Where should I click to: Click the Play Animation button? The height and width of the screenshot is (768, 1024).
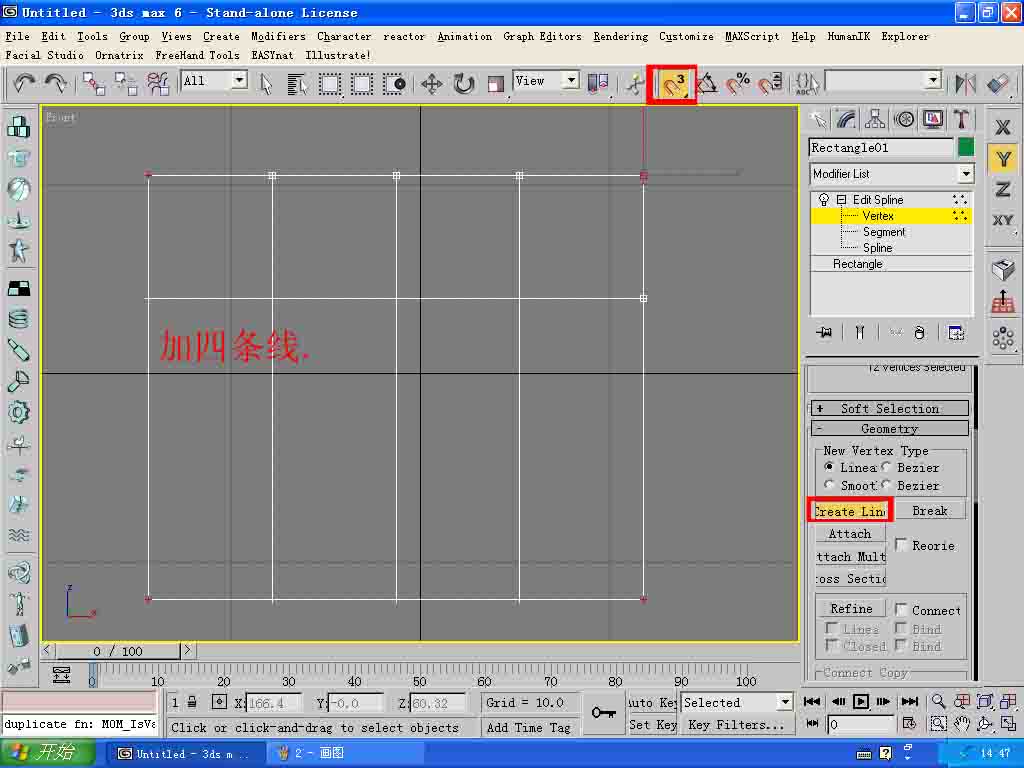click(x=861, y=701)
